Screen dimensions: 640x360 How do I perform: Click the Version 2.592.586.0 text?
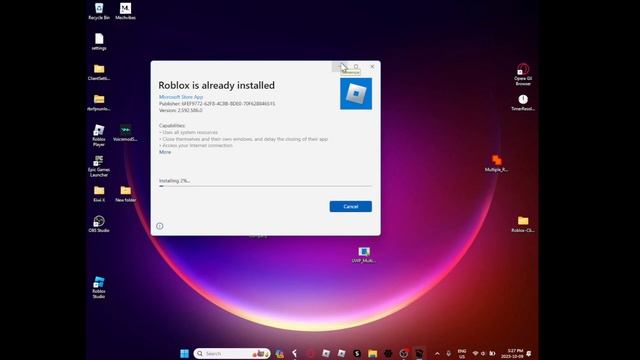pos(180,110)
